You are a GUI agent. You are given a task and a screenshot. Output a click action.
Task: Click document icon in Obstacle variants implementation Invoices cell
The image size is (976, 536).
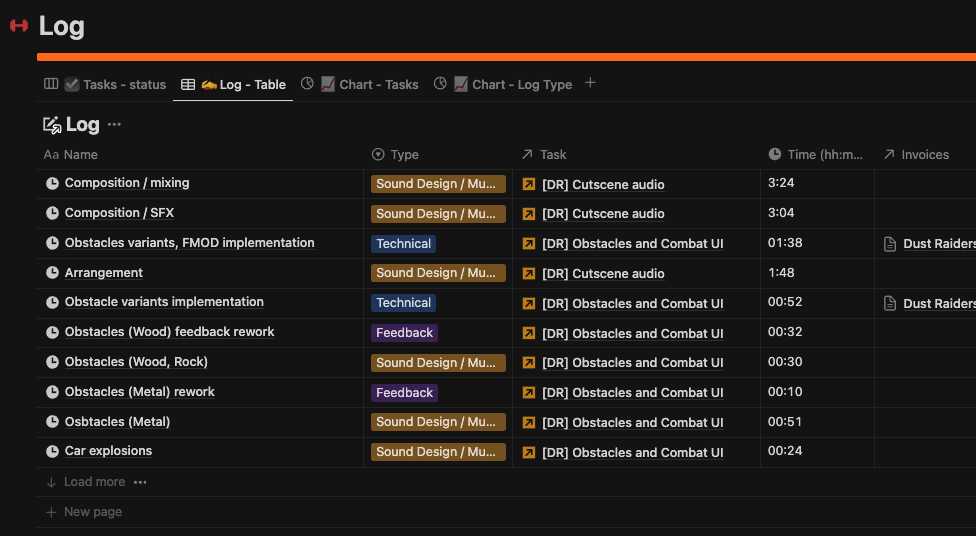(x=890, y=303)
